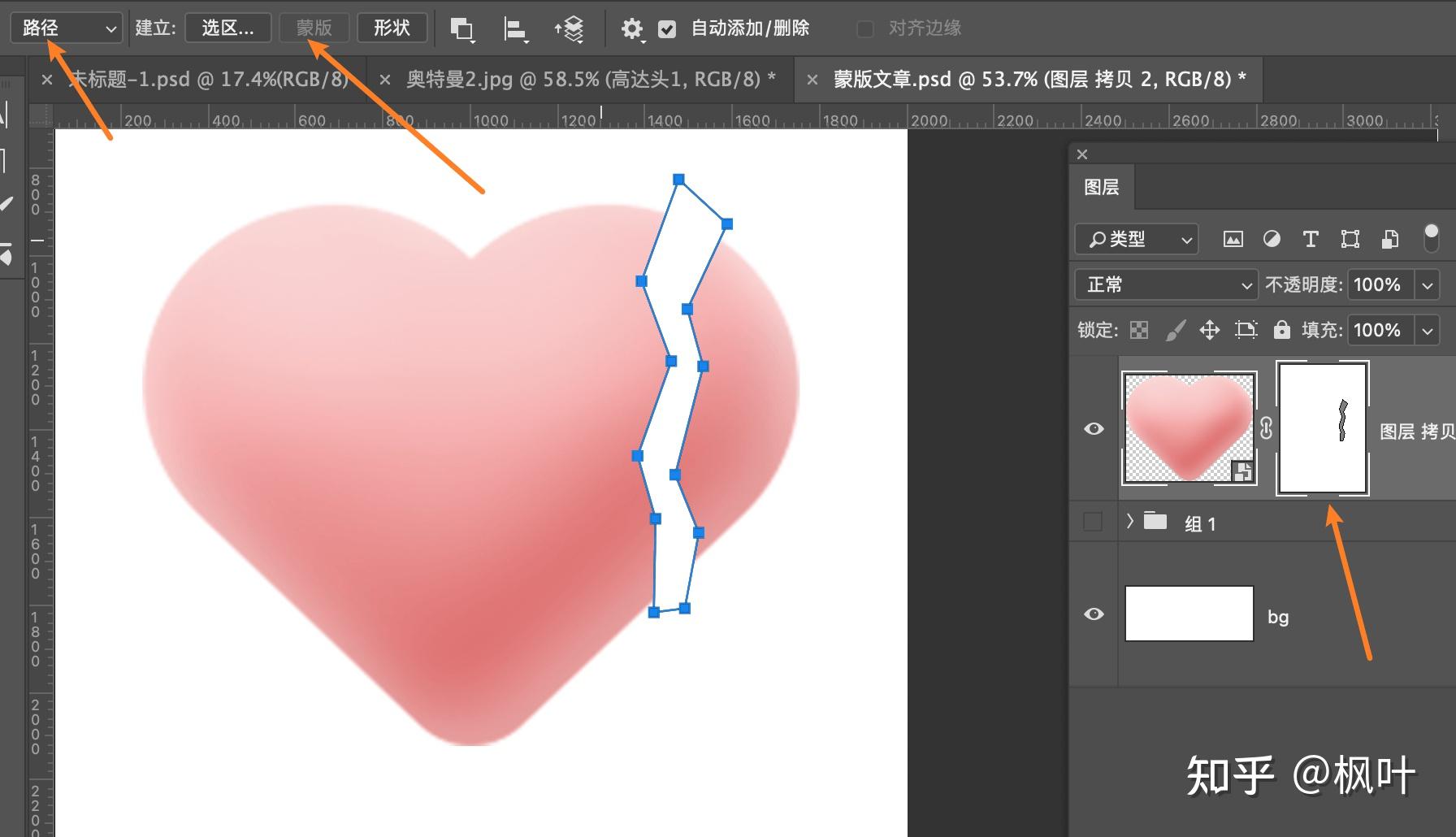Click the path operations icon
Image resolution: width=1456 pixels, height=837 pixels.
coord(461,29)
